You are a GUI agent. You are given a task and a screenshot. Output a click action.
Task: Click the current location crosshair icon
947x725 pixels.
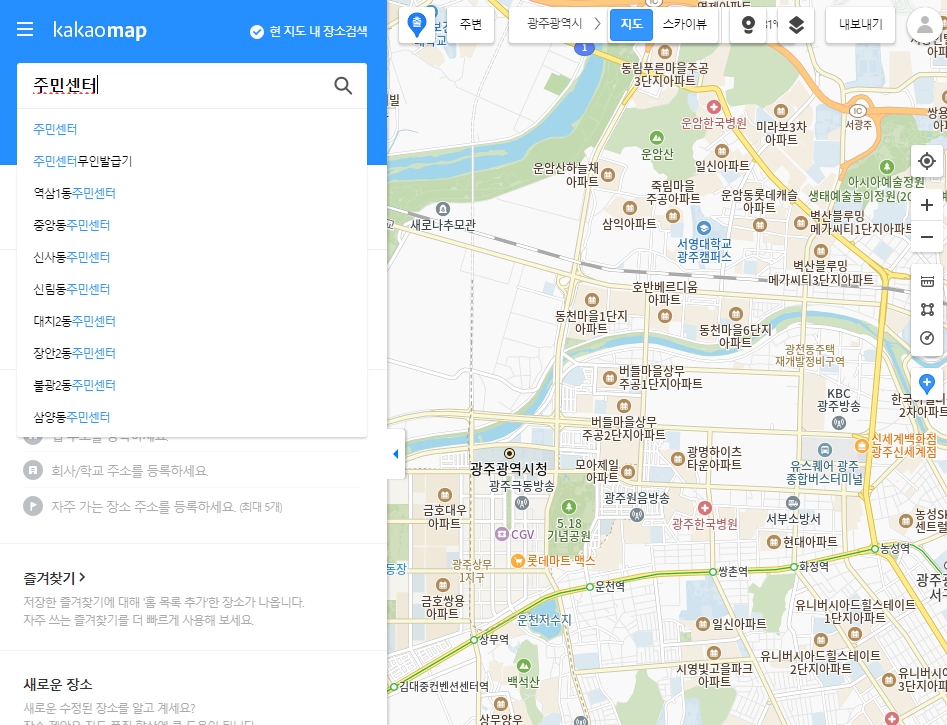point(927,160)
